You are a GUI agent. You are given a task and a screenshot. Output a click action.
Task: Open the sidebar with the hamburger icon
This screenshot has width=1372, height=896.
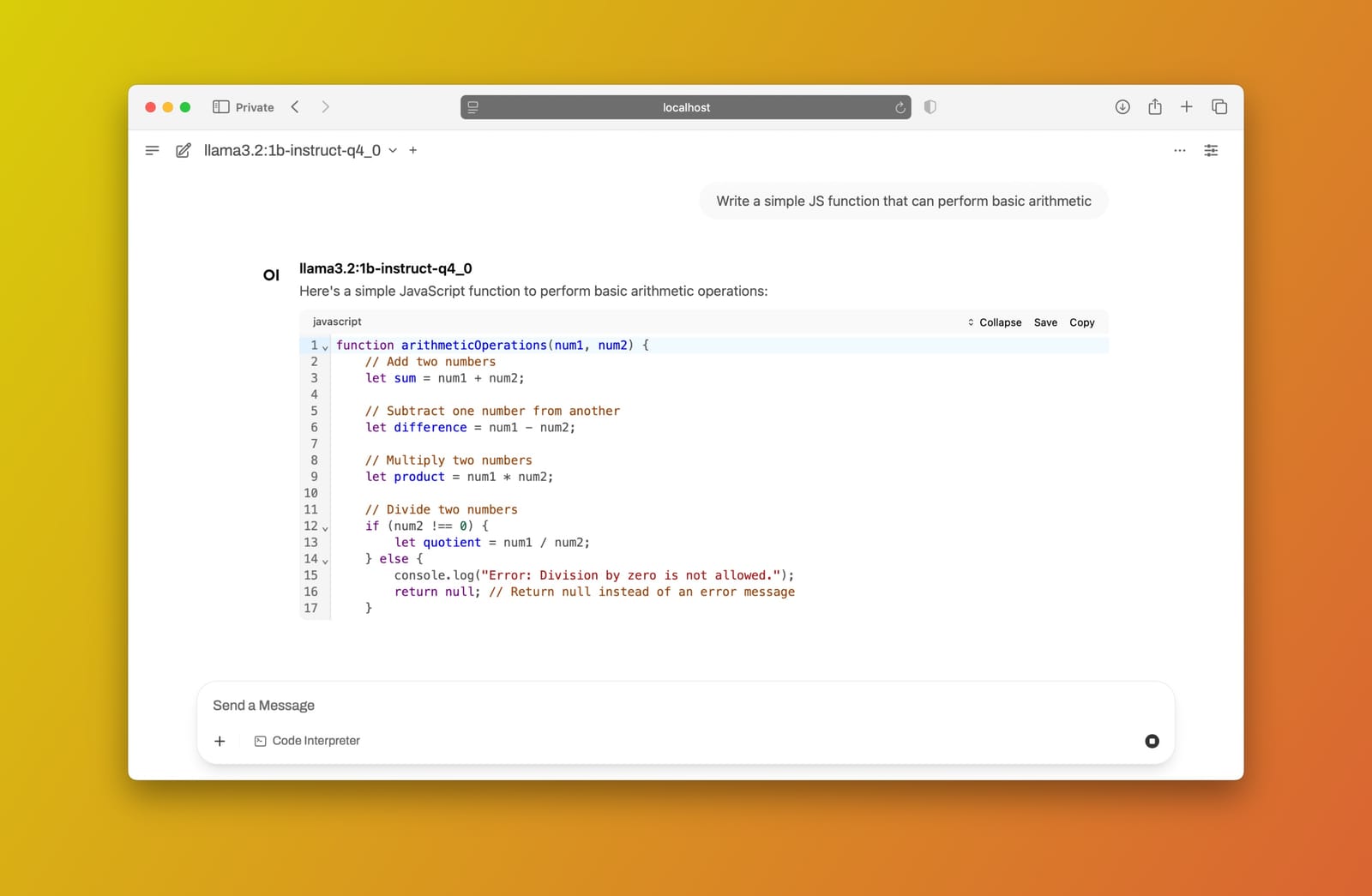click(x=152, y=150)
